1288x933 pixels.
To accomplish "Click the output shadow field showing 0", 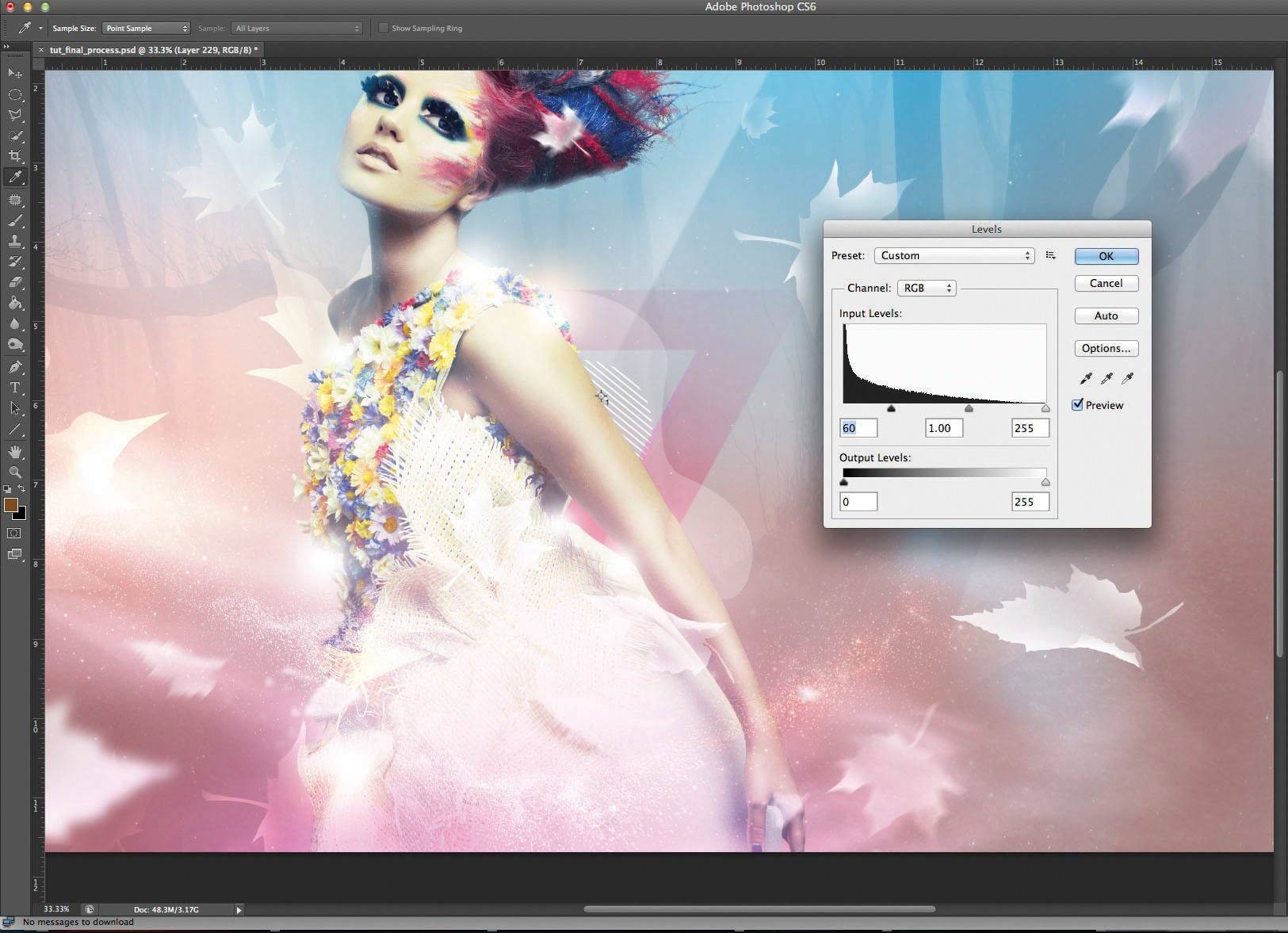I will click(x=858, y=502).
